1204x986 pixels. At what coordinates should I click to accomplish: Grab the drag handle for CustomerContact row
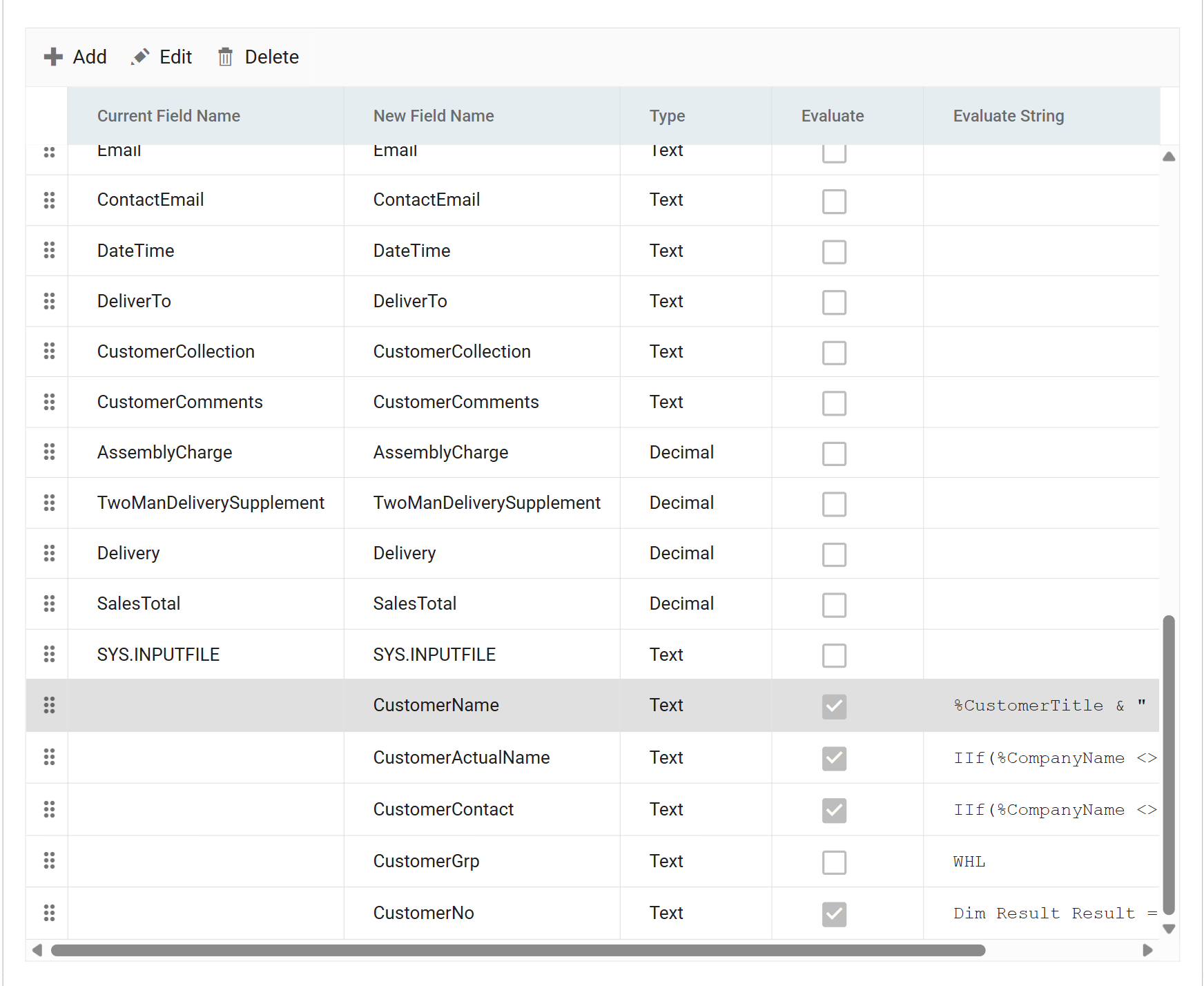point(49,809)
